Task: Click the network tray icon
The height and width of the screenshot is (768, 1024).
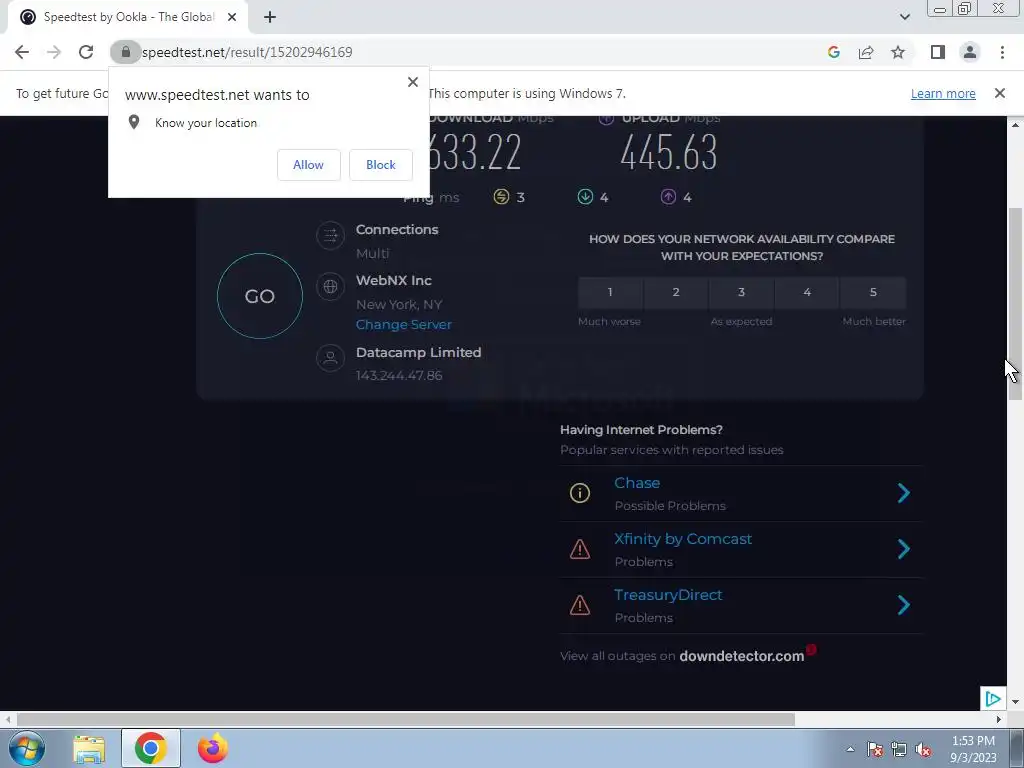Action: [x=899, y=749]
